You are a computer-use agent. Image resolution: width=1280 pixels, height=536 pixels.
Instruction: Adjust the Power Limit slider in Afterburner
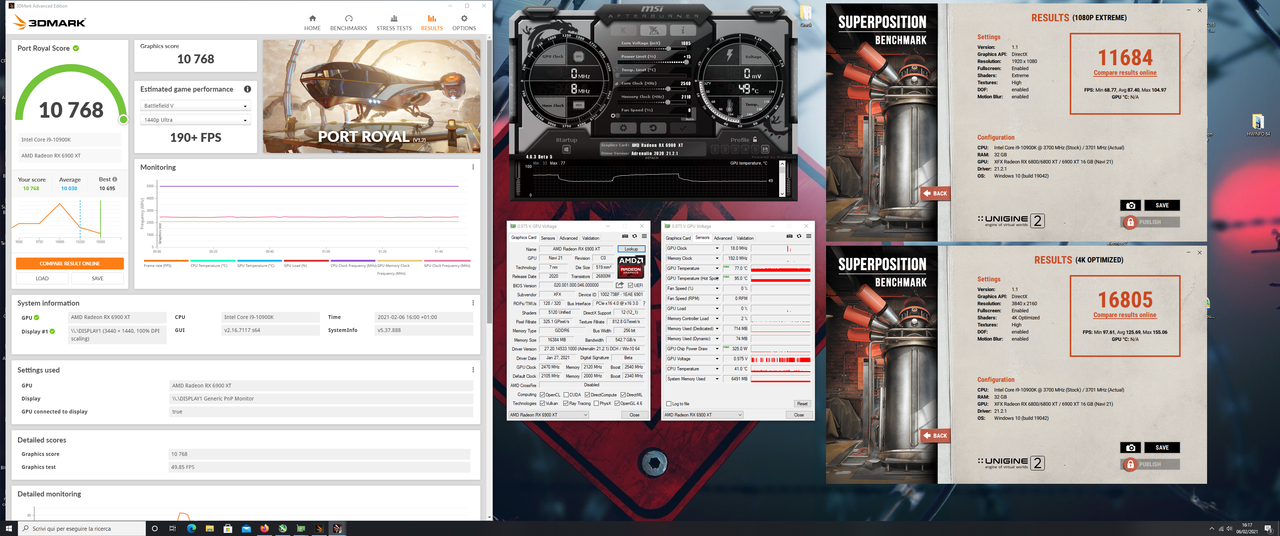652,62
